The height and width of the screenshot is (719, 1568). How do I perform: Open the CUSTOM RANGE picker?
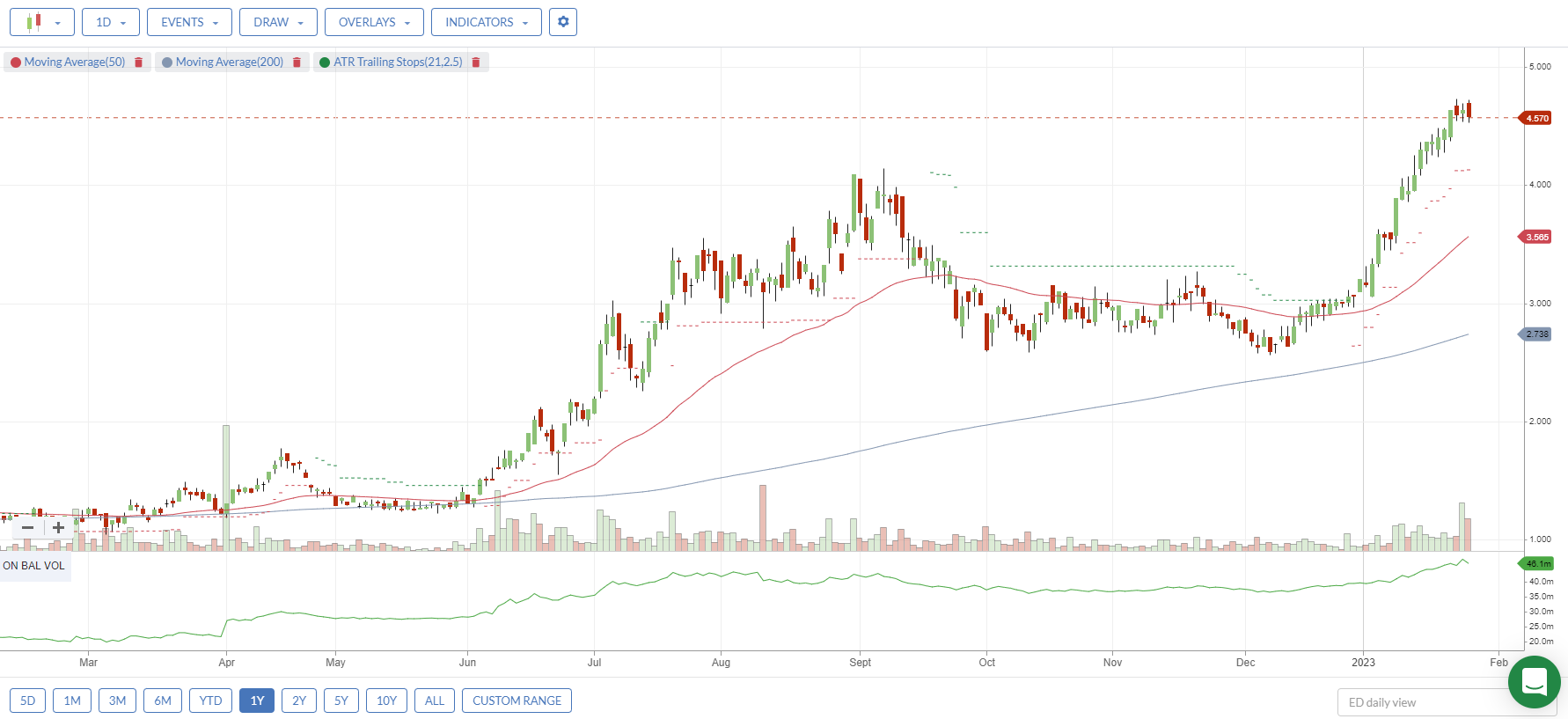517,701
